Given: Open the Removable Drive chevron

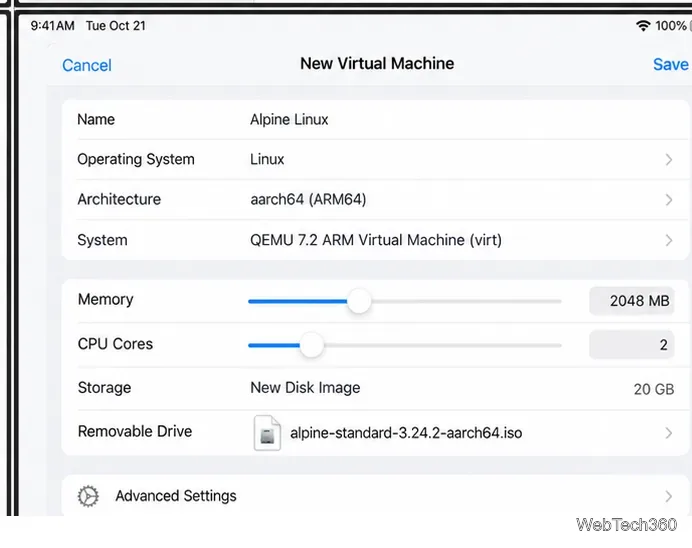Looking at the screenshot, I should pos(669,433).
